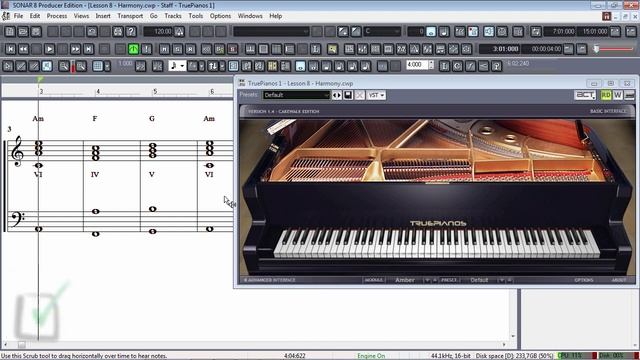Open the File menu
This screenshot has width=640, height=360.
pyautogui.click(x=18, y=16)
